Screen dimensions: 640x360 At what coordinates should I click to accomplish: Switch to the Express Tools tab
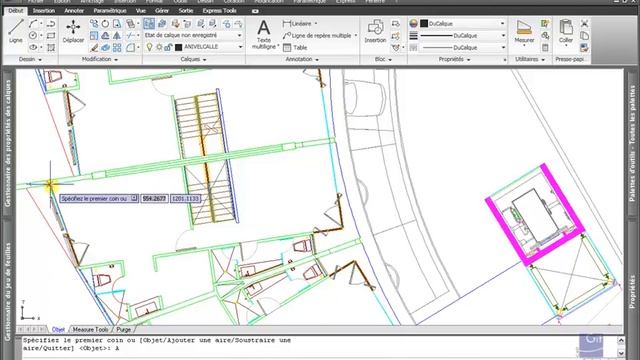point(219,11)
